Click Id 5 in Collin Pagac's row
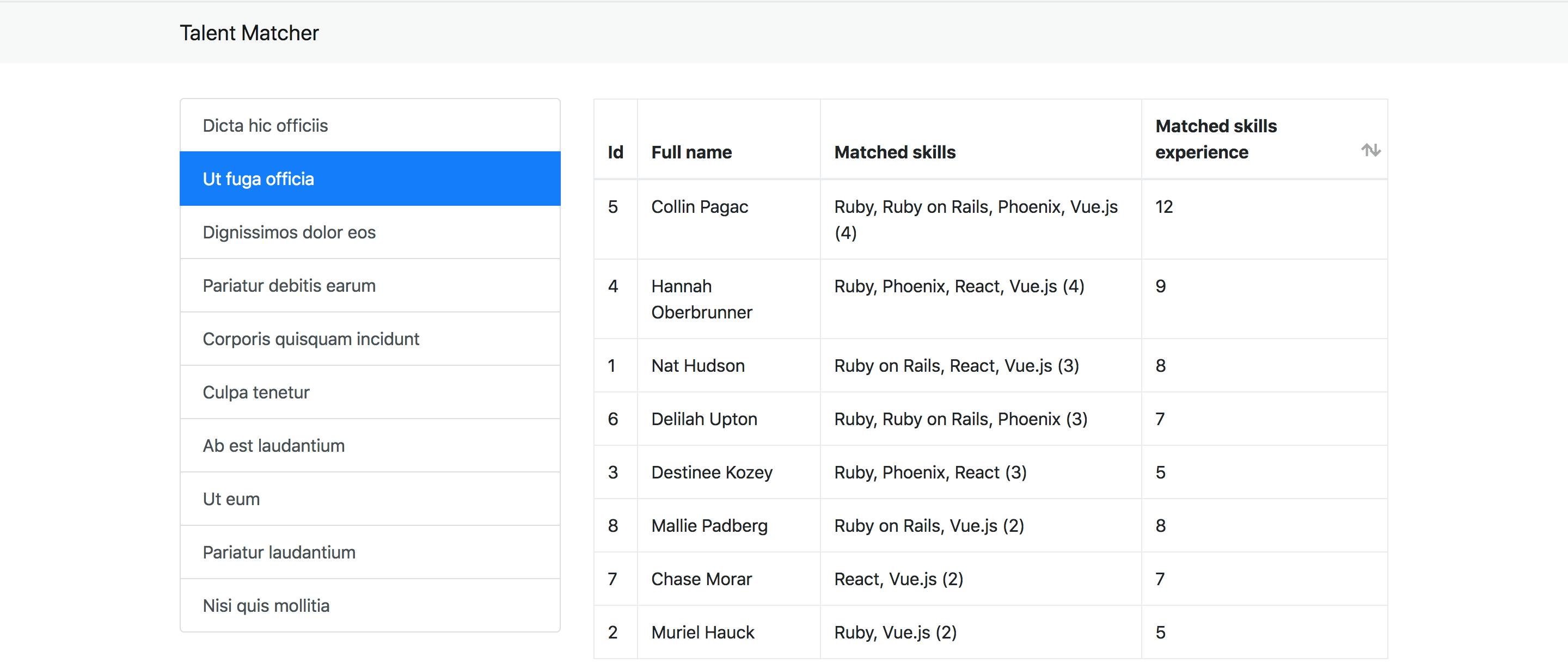 (x=613, y=207)
